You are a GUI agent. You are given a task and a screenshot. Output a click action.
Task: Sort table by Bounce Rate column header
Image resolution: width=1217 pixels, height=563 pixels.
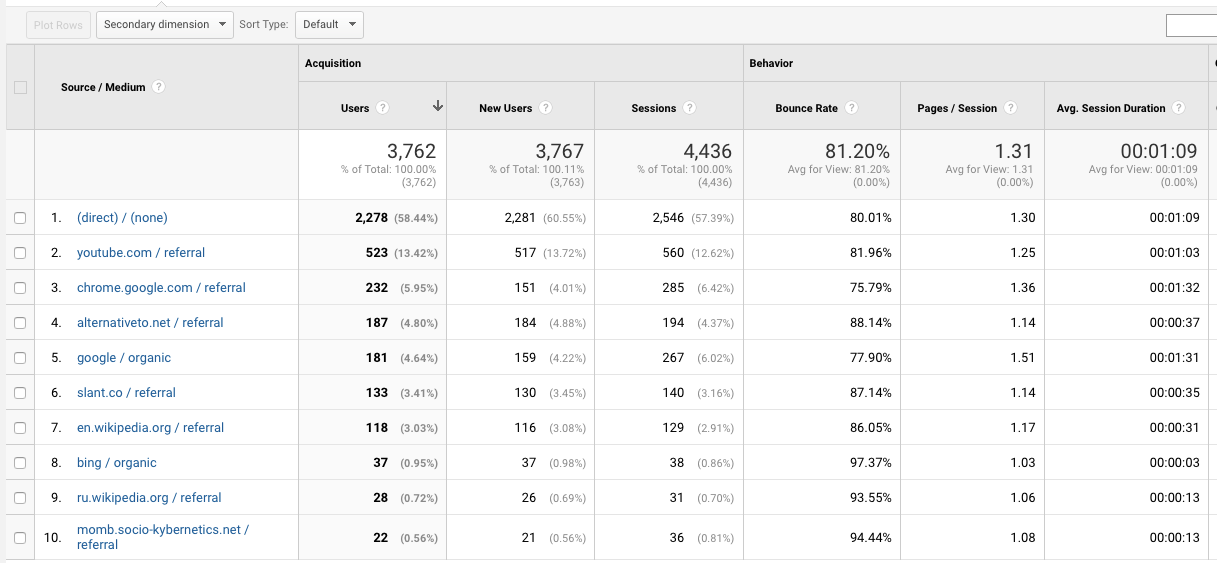[x=806, y=108]
